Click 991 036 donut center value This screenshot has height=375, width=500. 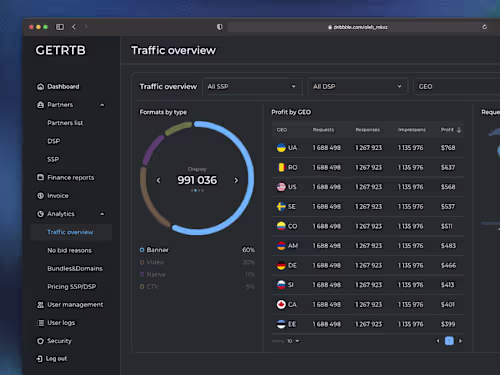click(197, 180)
